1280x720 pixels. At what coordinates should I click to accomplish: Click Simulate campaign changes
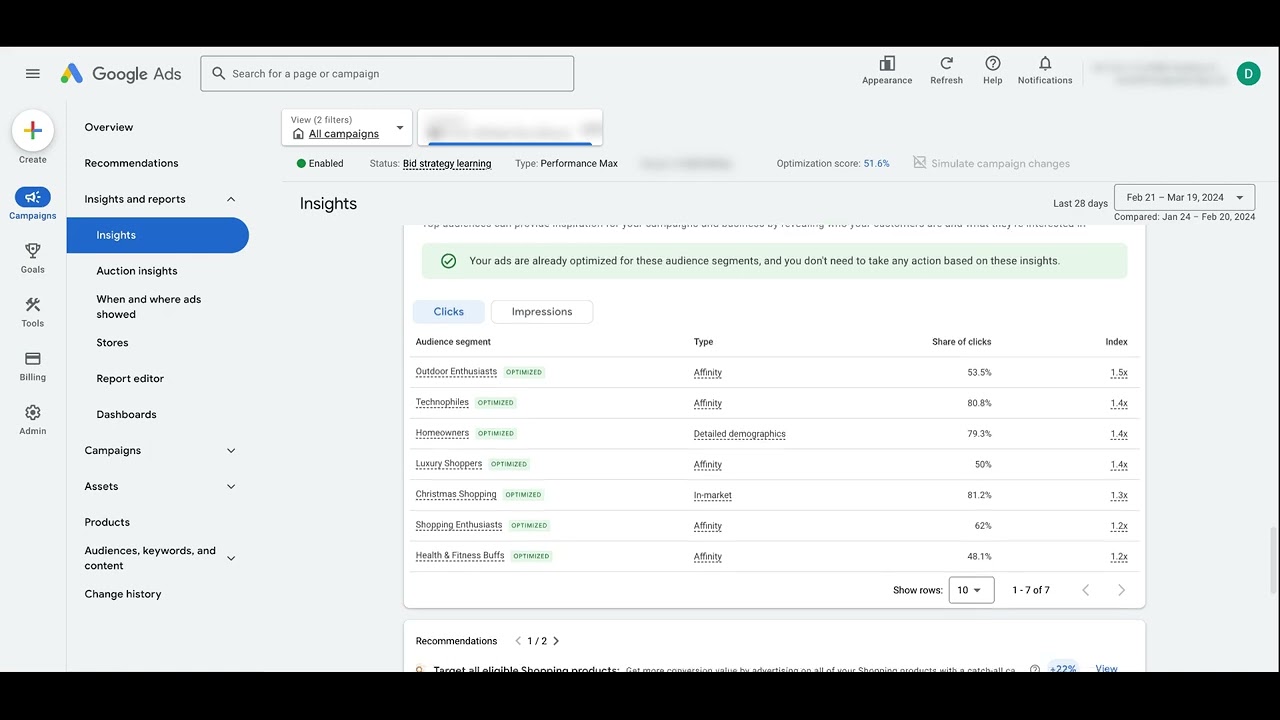tap(991, 163)
